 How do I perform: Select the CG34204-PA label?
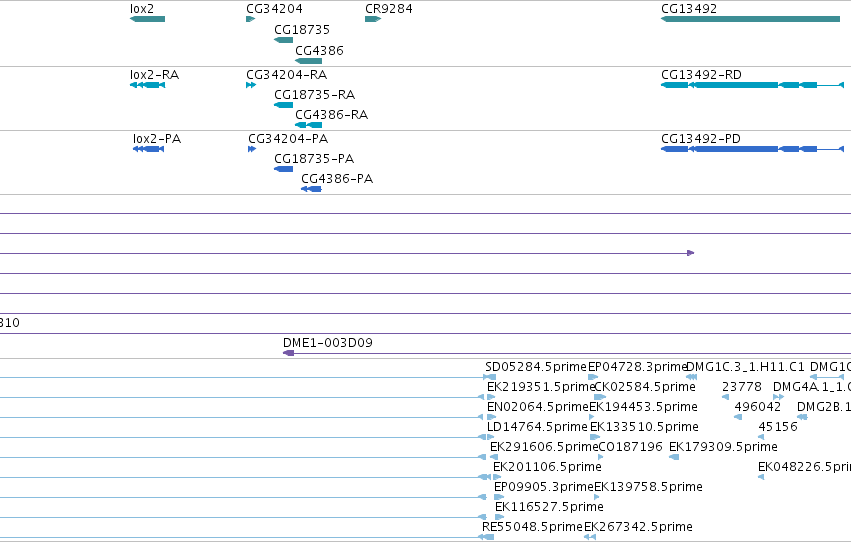coord(288,139)
